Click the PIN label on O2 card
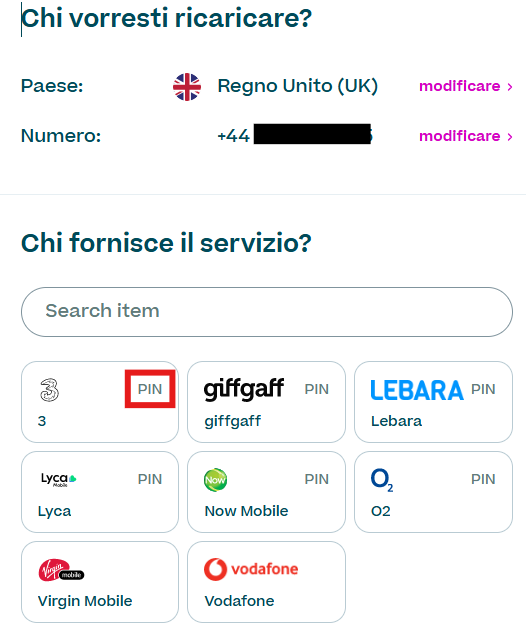 483,479
